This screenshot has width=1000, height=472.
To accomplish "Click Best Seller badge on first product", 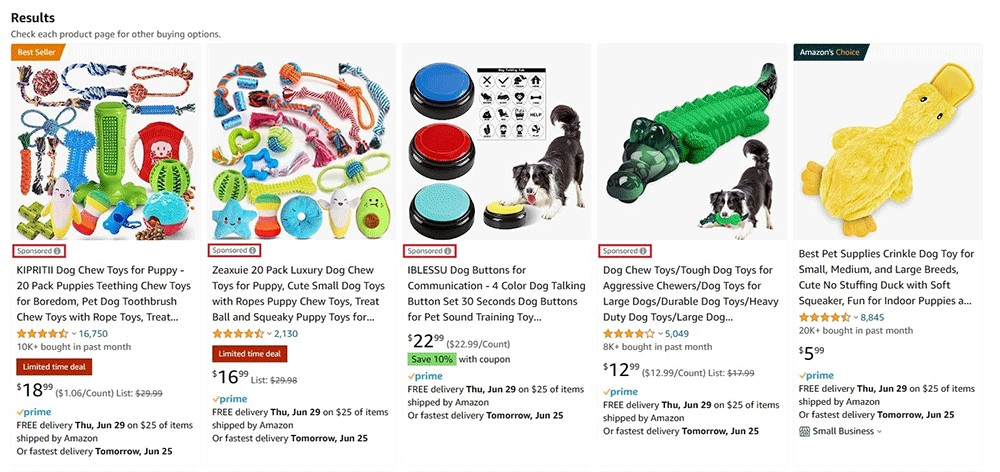I will click(x=38, y=52).
